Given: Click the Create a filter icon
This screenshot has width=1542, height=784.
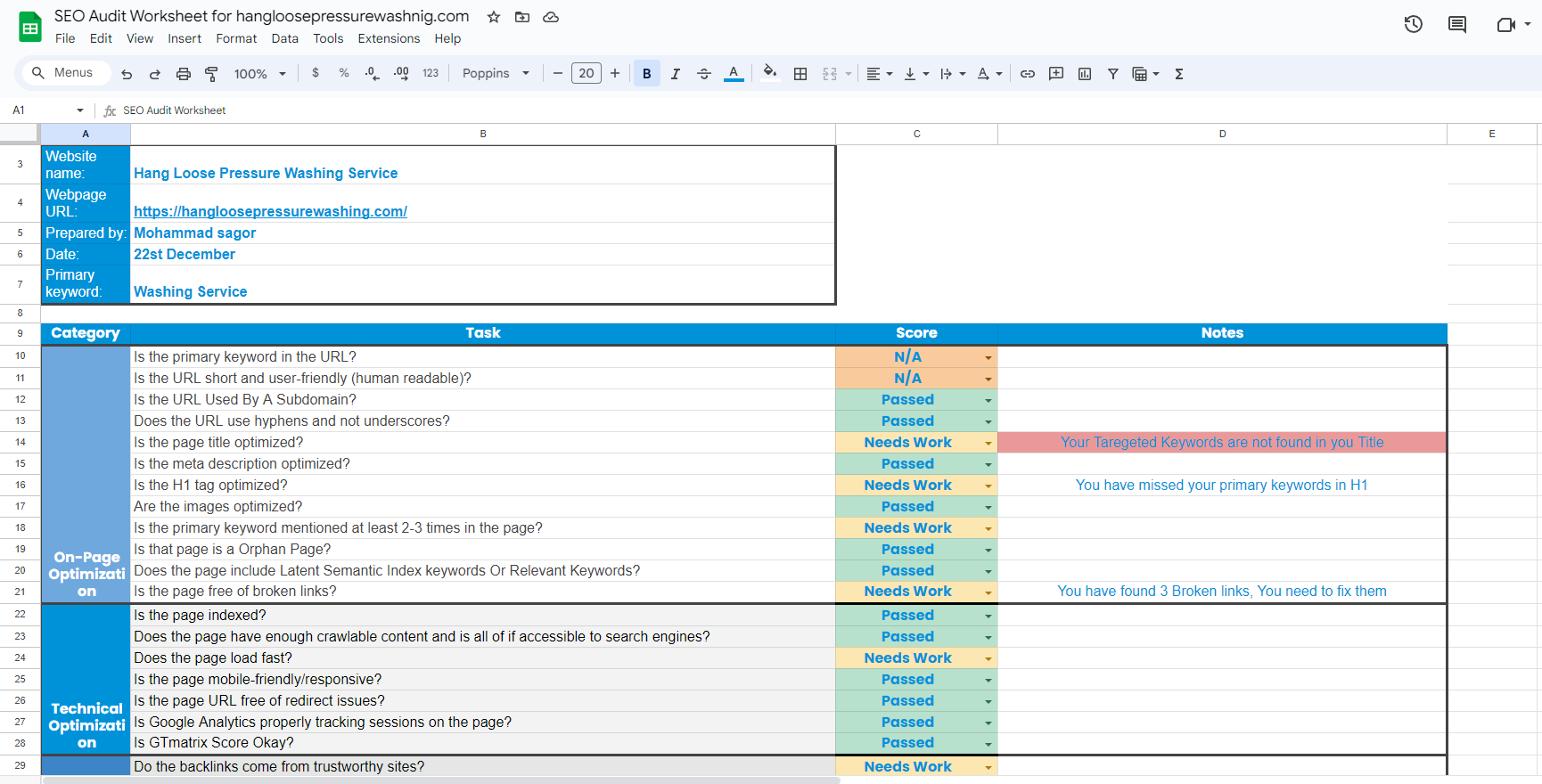Looking at the screenshot, I should 1113,74.
